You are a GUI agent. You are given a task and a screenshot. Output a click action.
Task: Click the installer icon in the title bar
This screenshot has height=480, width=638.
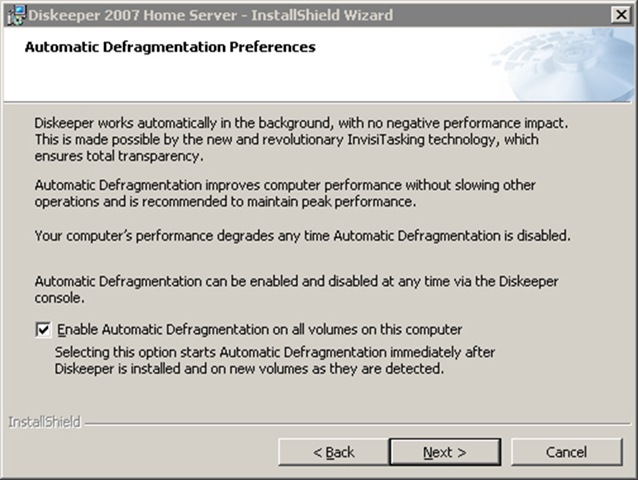(16, 15)
